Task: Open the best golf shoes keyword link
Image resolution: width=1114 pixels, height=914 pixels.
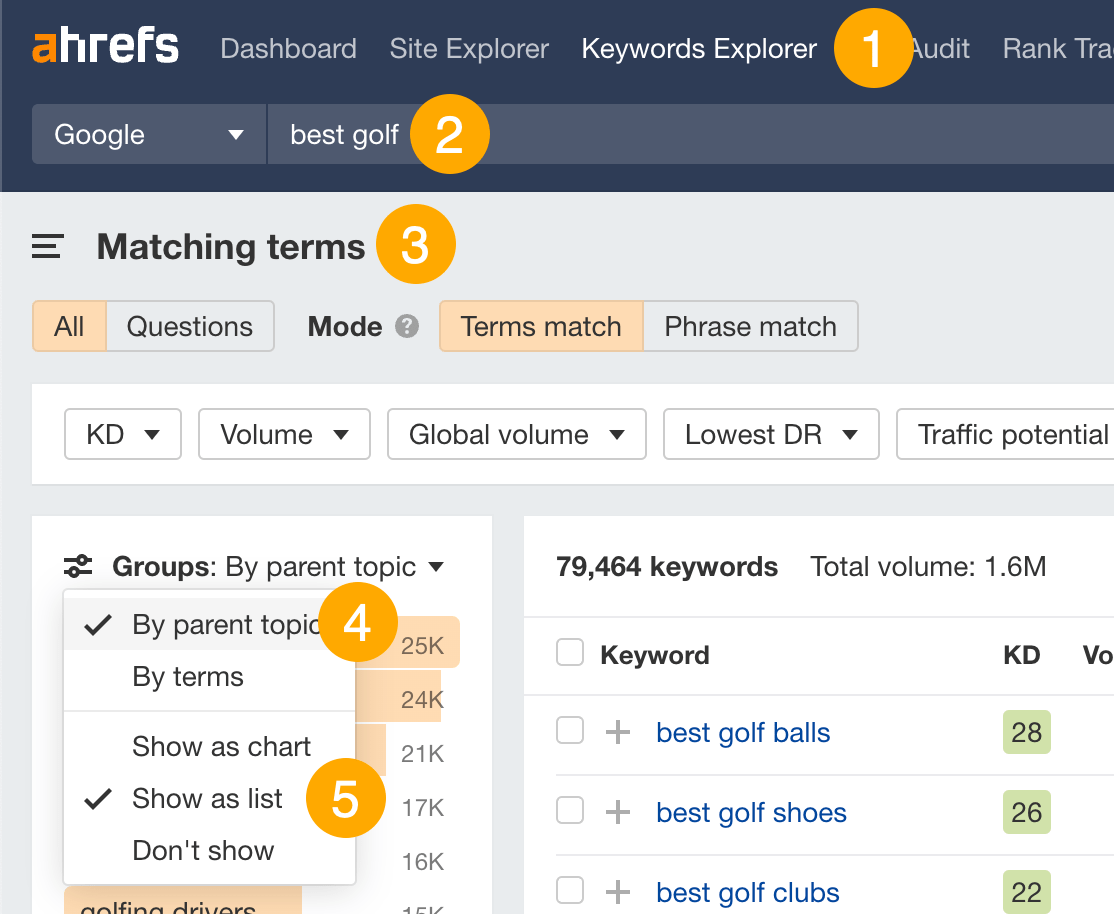Action: [752, 812]
